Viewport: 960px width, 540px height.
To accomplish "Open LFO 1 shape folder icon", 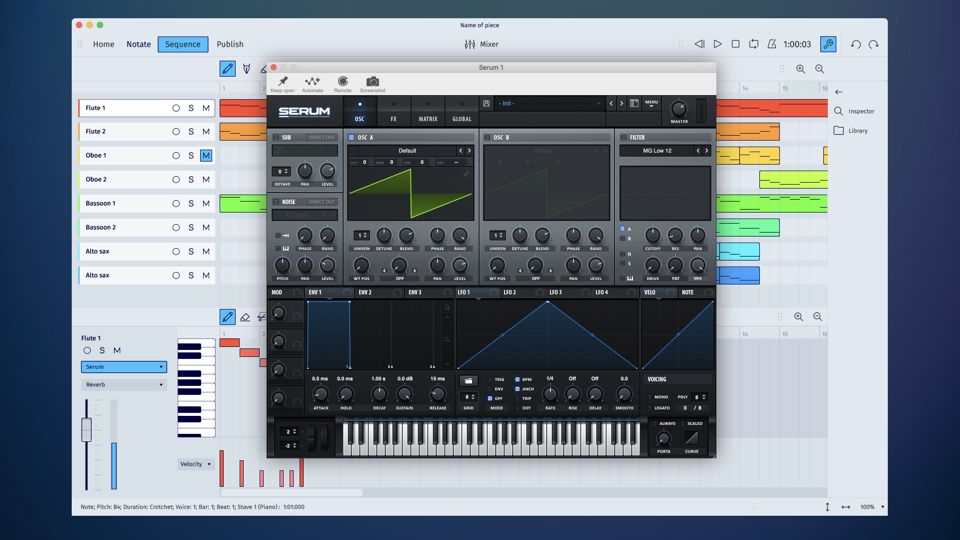I will (468, 381).
